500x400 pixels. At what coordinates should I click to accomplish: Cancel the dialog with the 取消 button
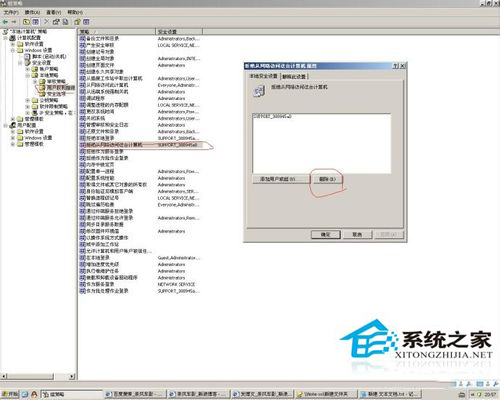pos(357,234)
